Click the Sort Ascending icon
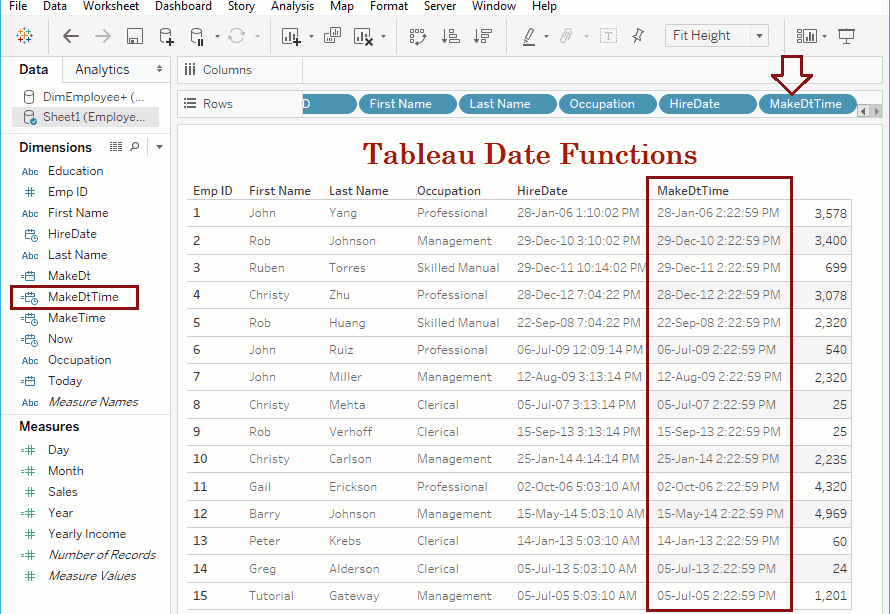The height and width of the screenshot is (614, 890). [450, 36]
